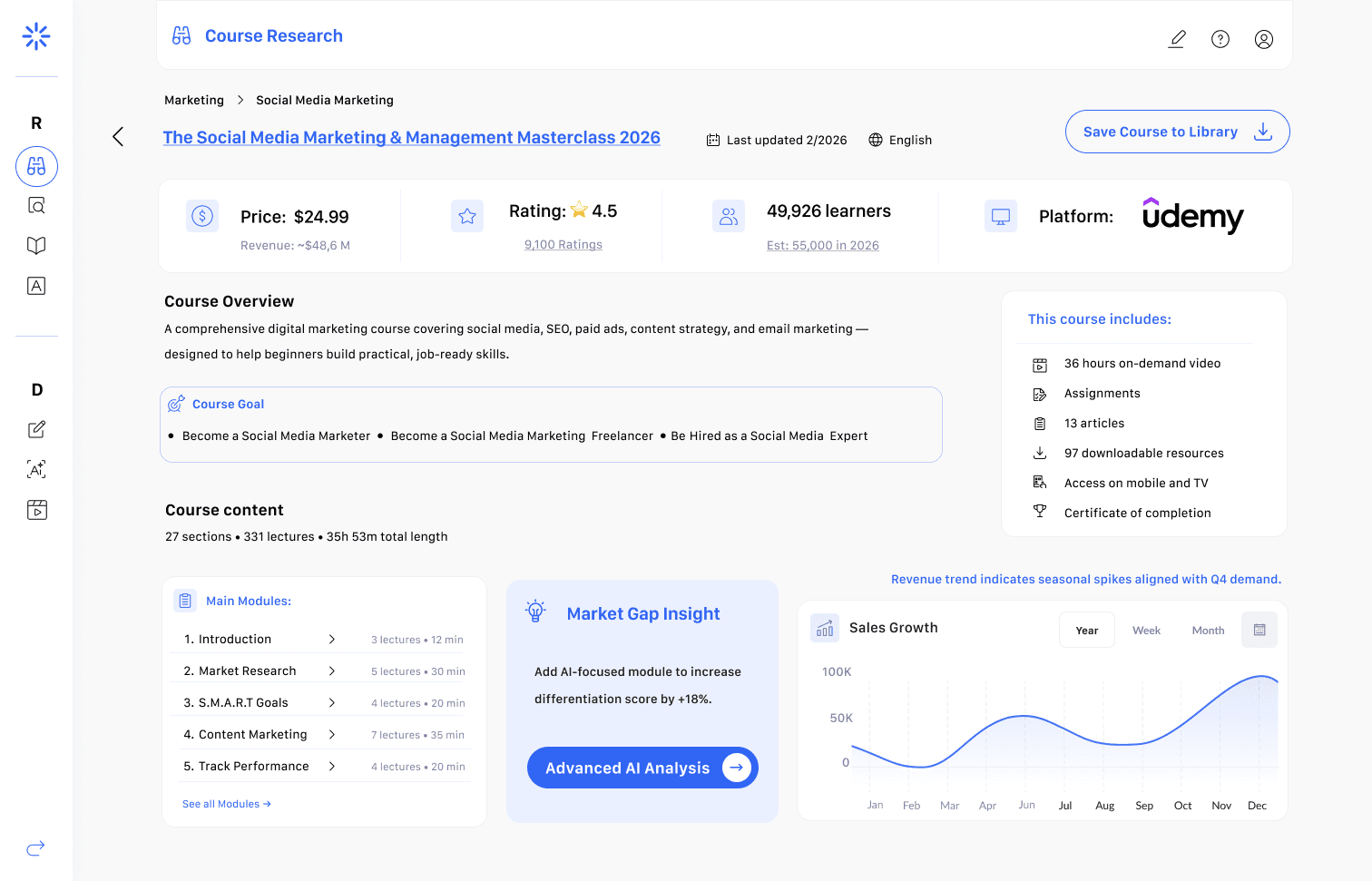Open the binoculars Course Research sidebar icon
The width and height of the screenshot is (1372, 881).
[x=36, y=167]
